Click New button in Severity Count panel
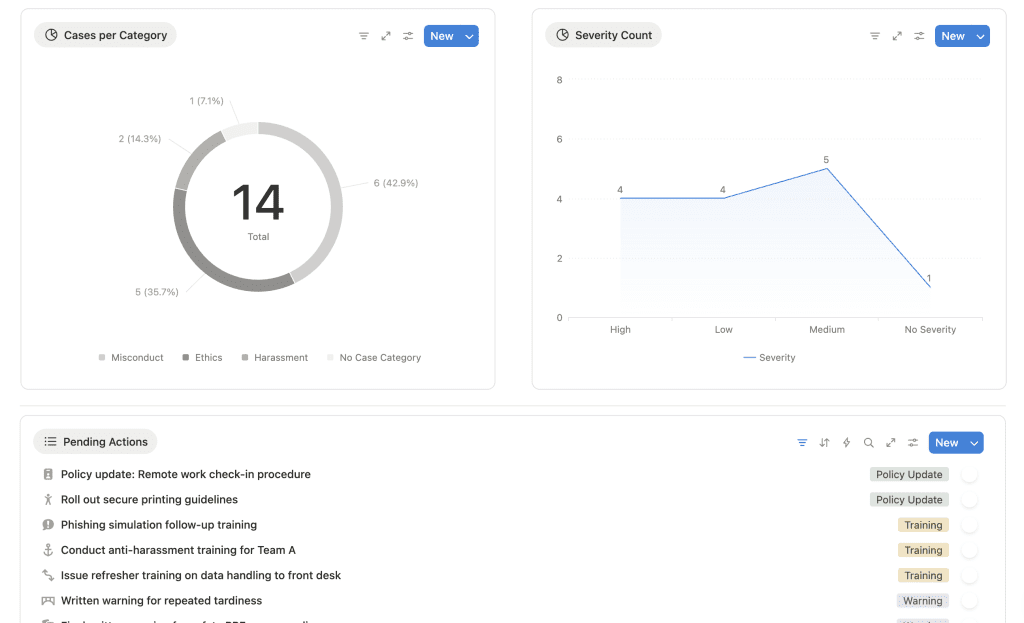The width and height of the screenshot is (1024, 623). tap(952, 36)
